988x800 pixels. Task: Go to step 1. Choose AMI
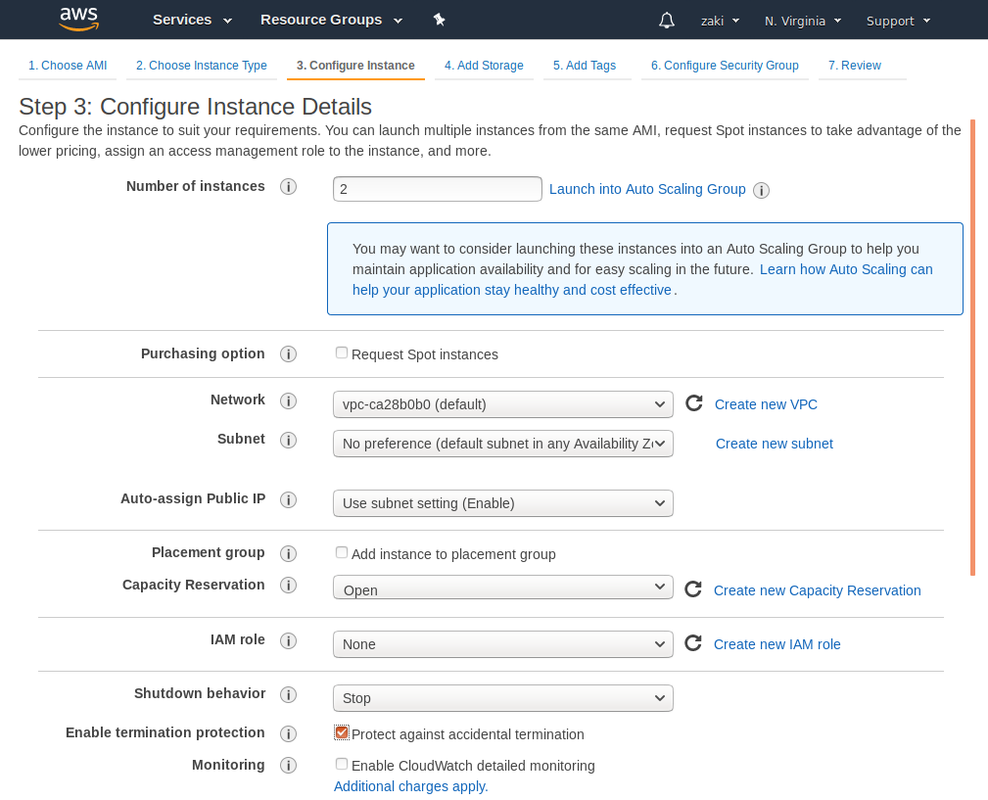pos(67,66)
